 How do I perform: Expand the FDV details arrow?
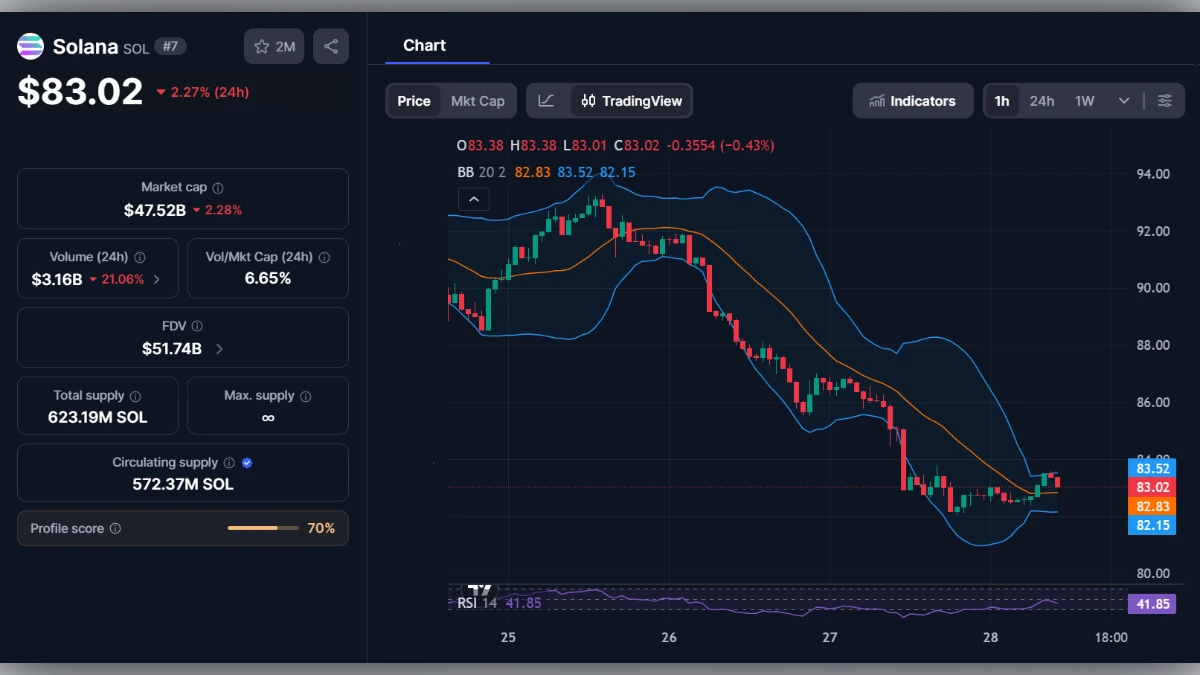219,348
